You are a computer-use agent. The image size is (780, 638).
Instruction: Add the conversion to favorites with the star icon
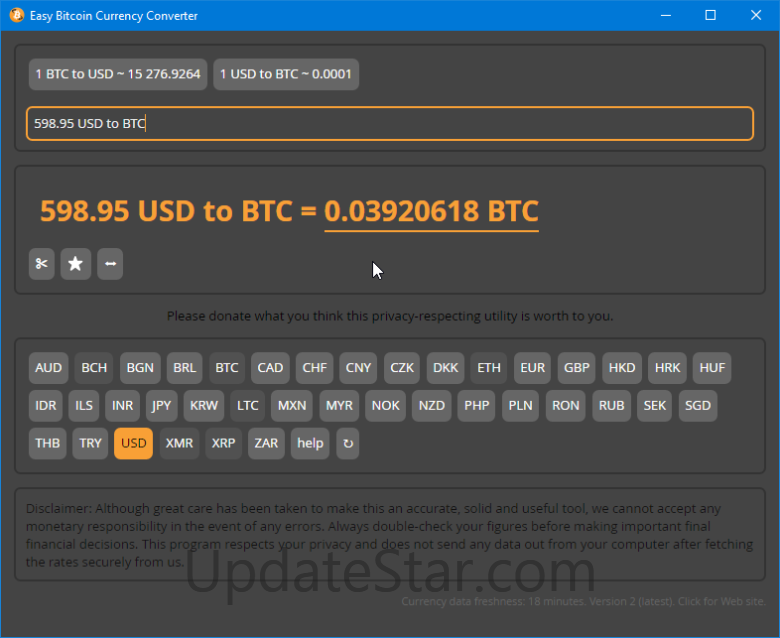click(76, 264)
